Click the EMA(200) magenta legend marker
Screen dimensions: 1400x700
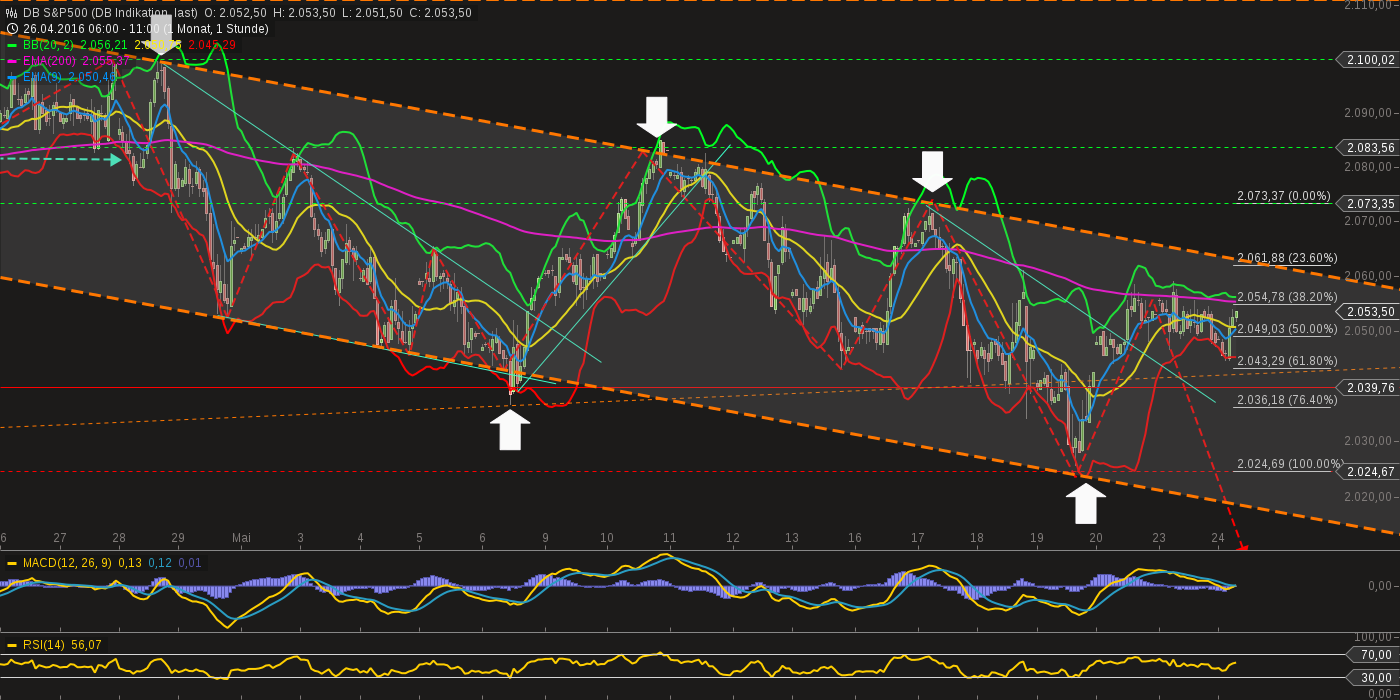click(x=12, y=59)
